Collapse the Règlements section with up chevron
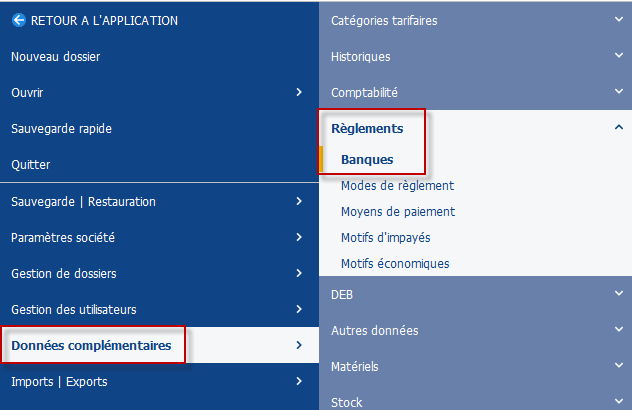The width and height of the screenshot is (632, 410). tap(619, 127)
